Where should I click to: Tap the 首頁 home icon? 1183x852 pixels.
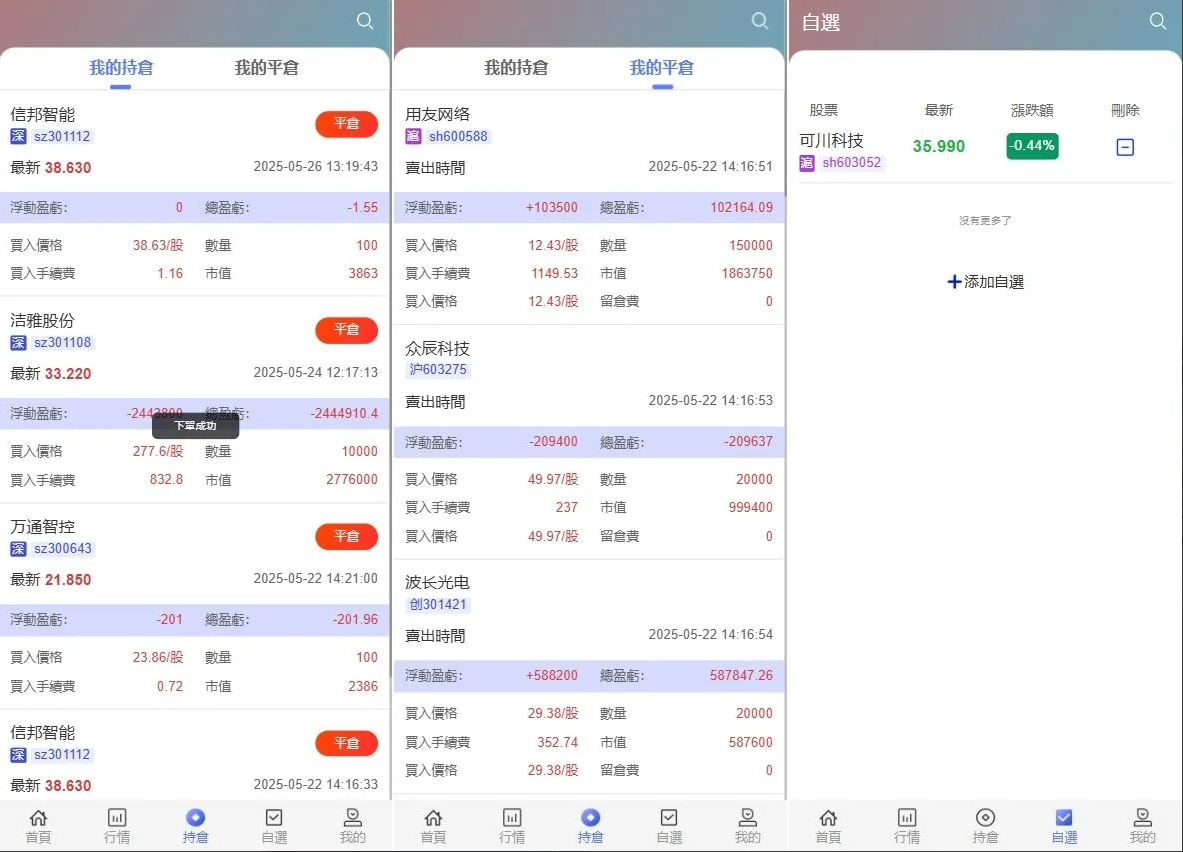pos(38,825)
